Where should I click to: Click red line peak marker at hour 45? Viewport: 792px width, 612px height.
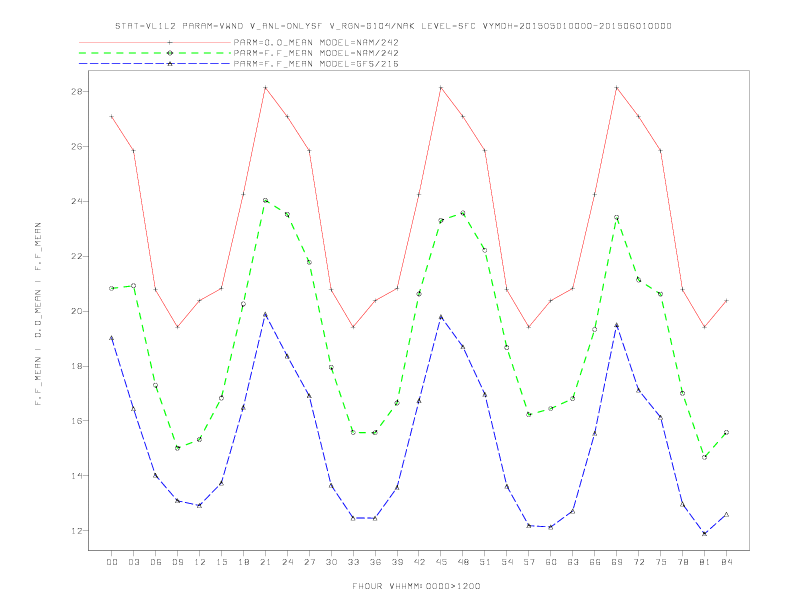(x=441, y=88)
